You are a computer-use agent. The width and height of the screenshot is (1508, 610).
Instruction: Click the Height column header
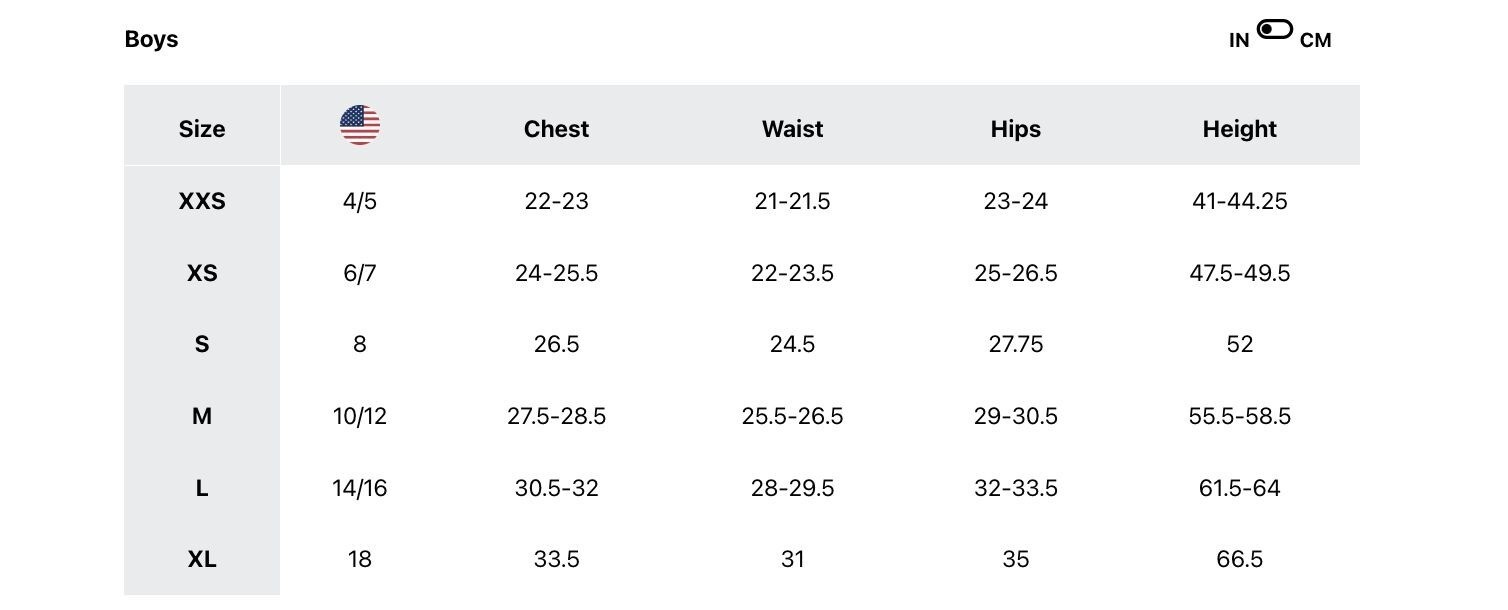tap(1240, 129)
